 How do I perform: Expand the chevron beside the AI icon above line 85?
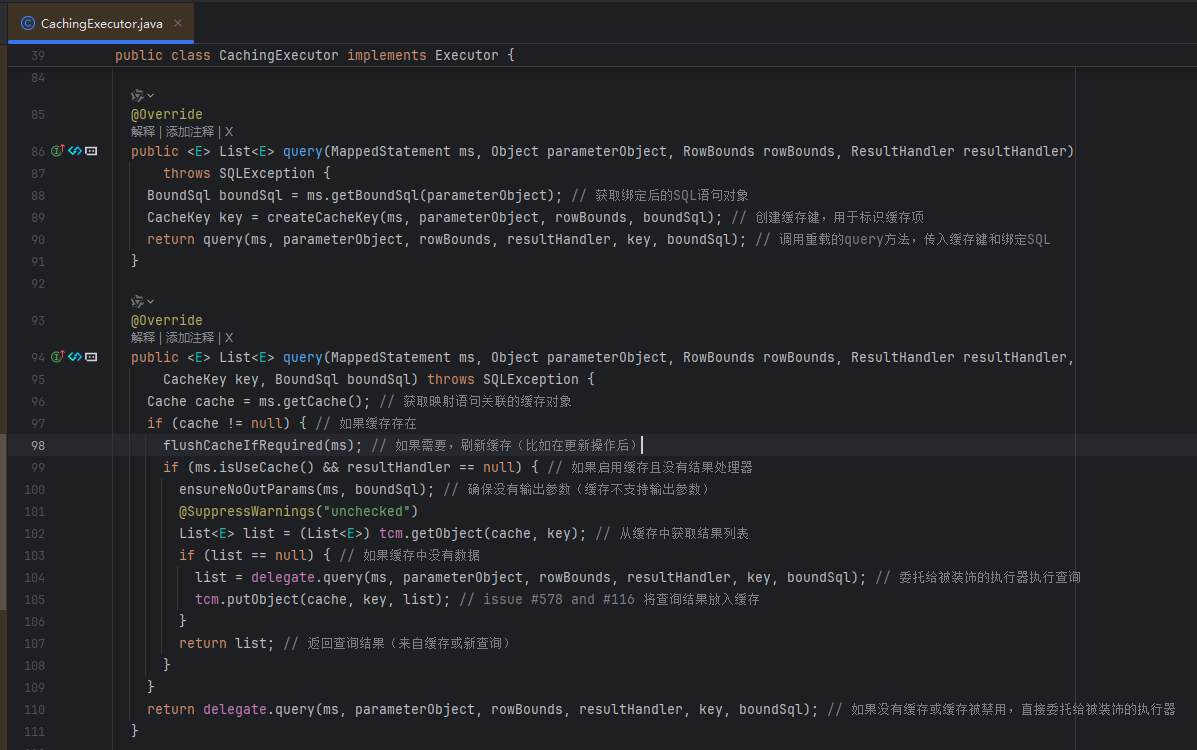click(151, 95)
